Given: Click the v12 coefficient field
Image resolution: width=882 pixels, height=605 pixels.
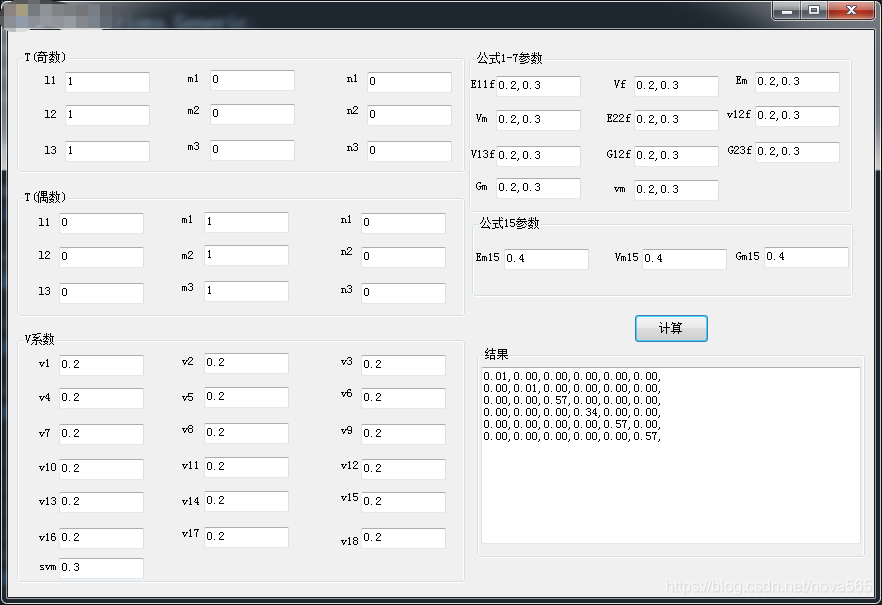Looking at the screenshot, I should point(403,469).
